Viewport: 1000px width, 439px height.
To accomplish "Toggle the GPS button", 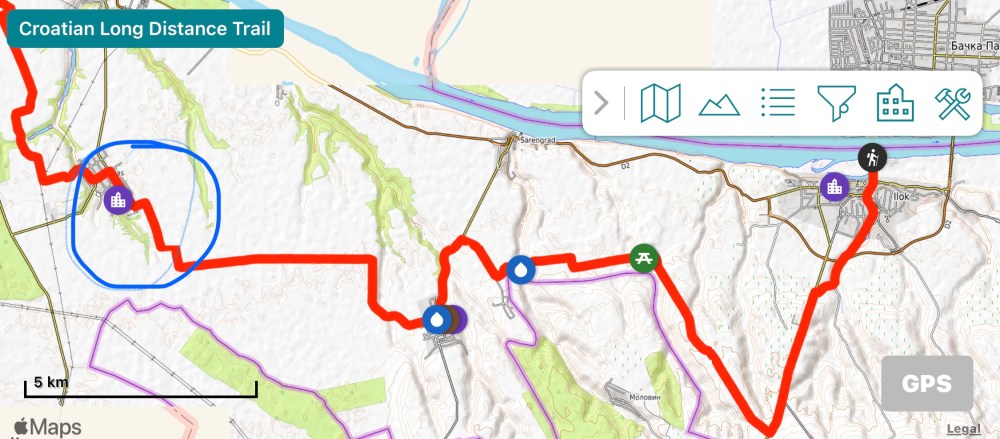I will (x=927, y=383).
